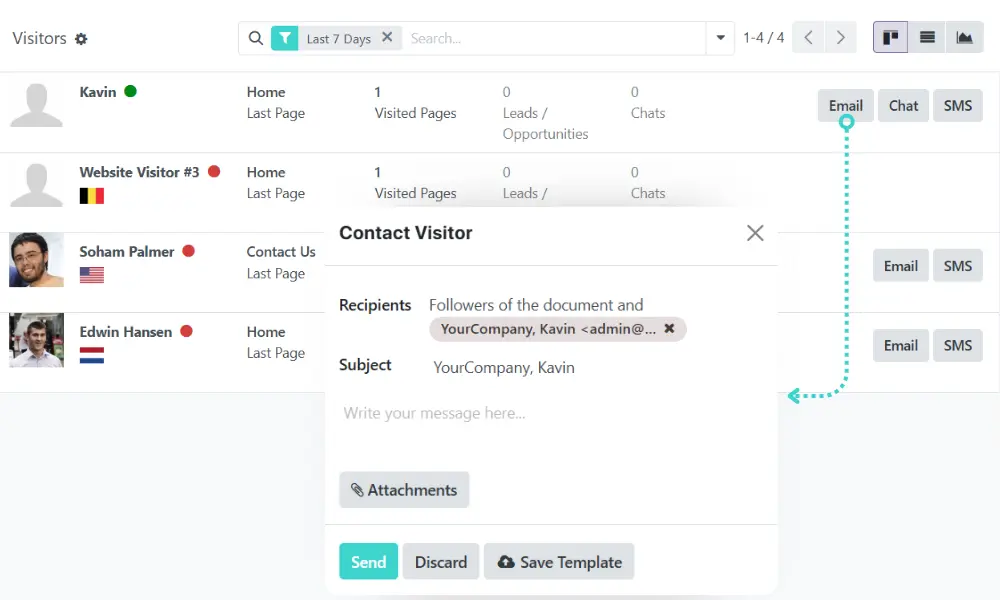1000x600 pixels.
Task: Expand the search options dropdown
Action: (x=720, y=38)
